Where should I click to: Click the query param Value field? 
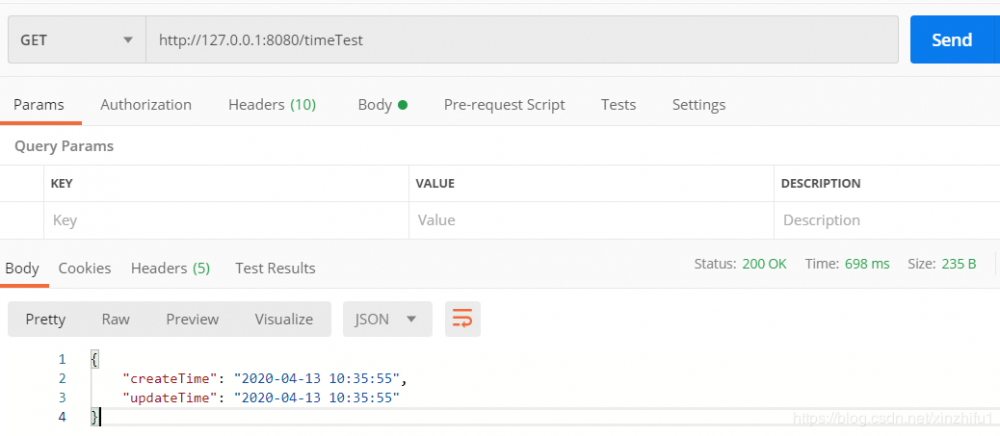[x=590, y=220]
